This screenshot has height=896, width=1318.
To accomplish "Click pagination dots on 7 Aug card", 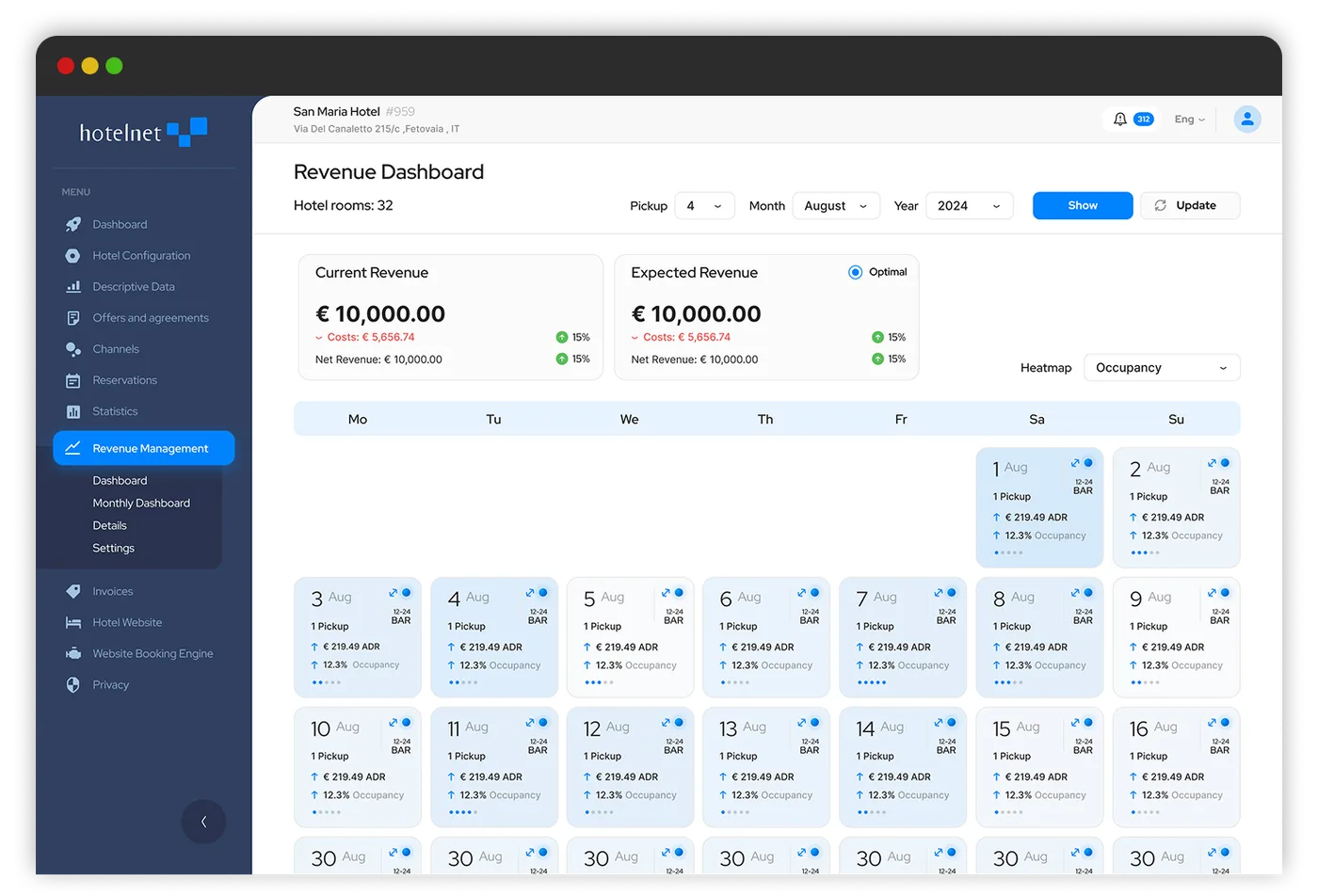I will [872, 682].
